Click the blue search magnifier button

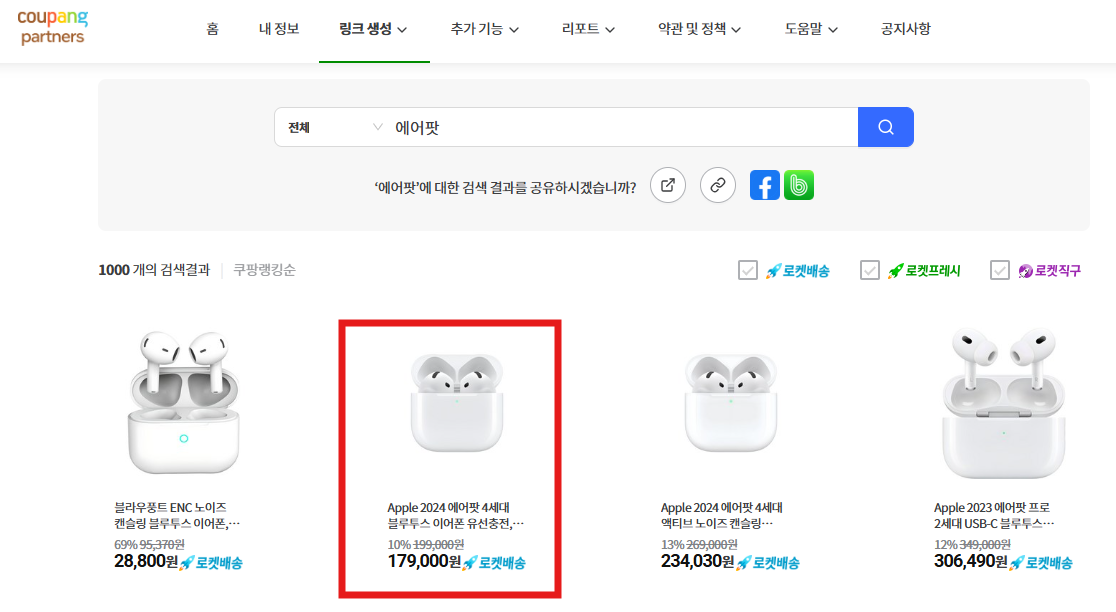coord(885,127)
